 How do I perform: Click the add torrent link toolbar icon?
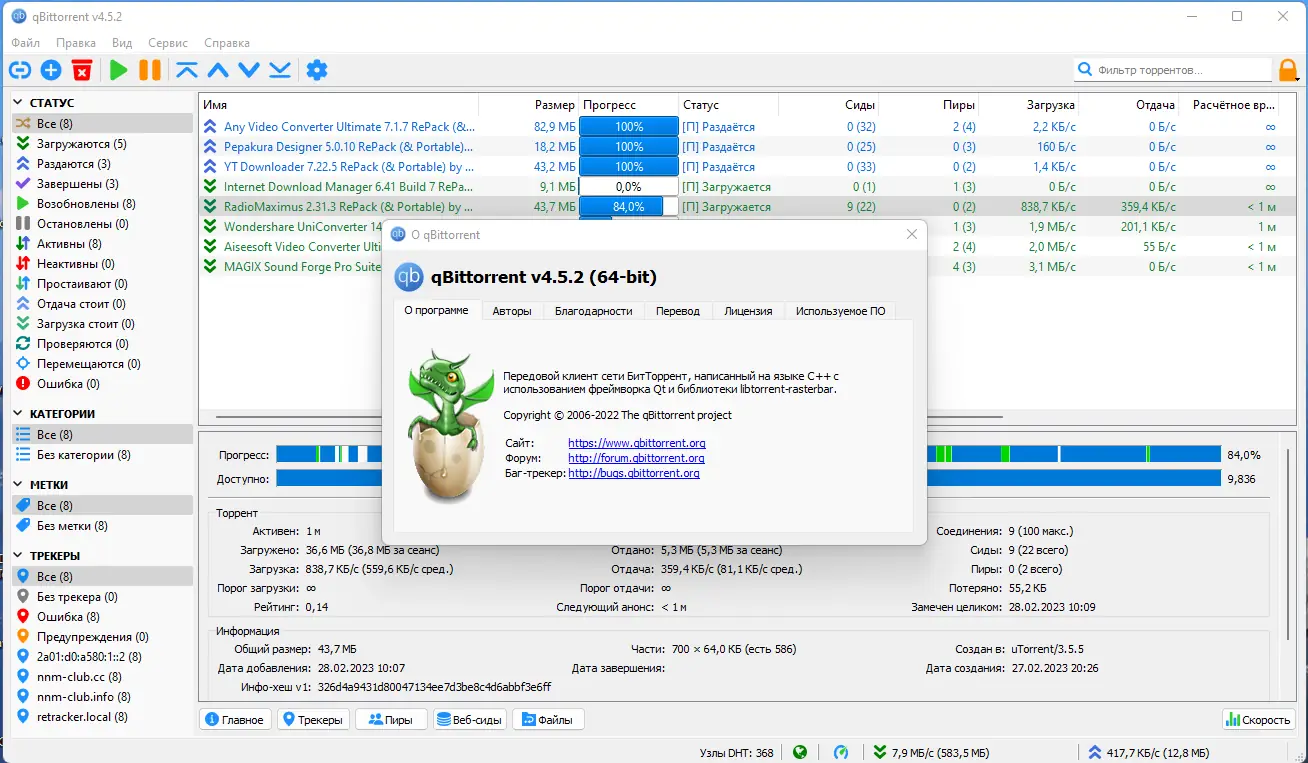click(x=20, y=70)
